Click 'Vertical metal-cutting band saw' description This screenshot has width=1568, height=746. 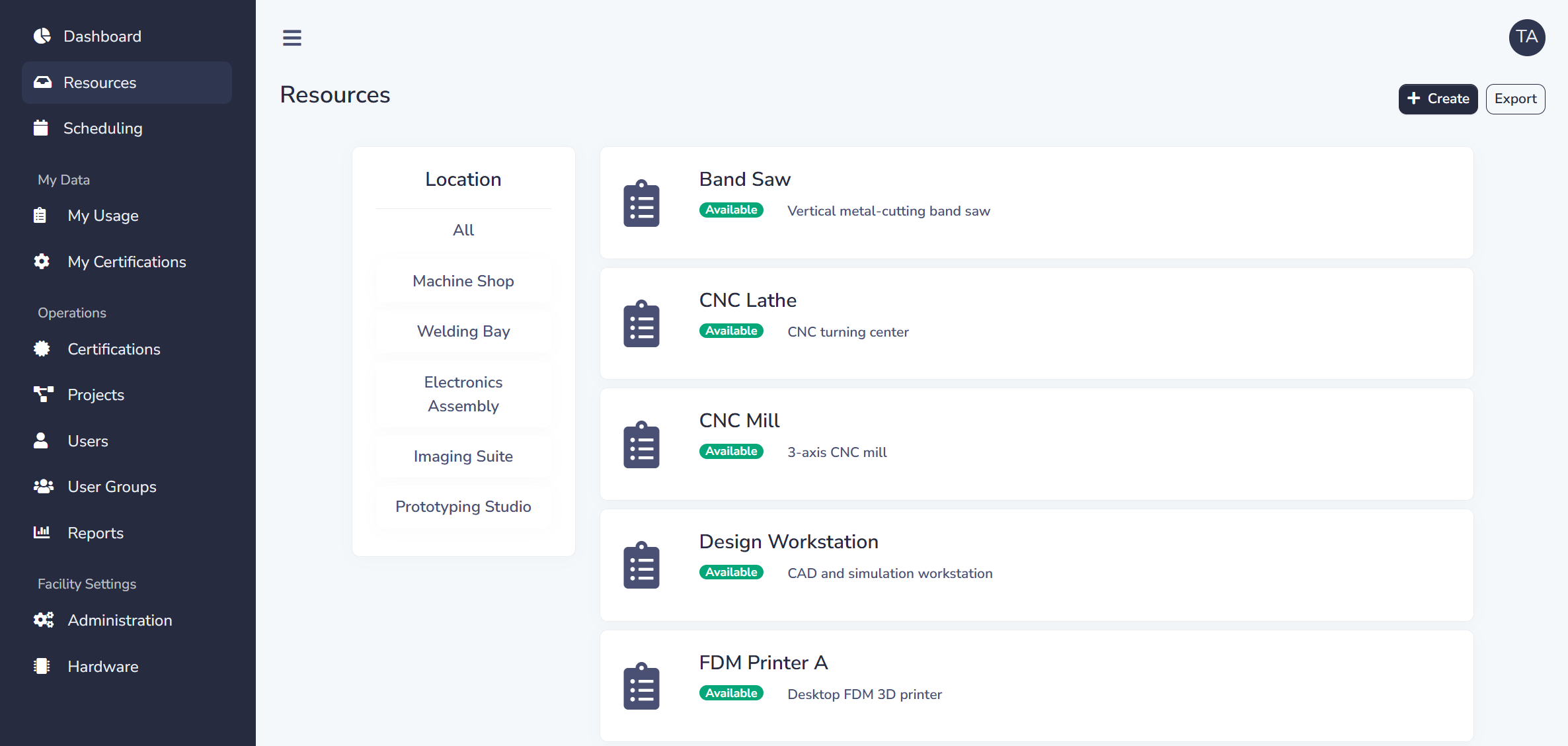[x=888, y=211]
